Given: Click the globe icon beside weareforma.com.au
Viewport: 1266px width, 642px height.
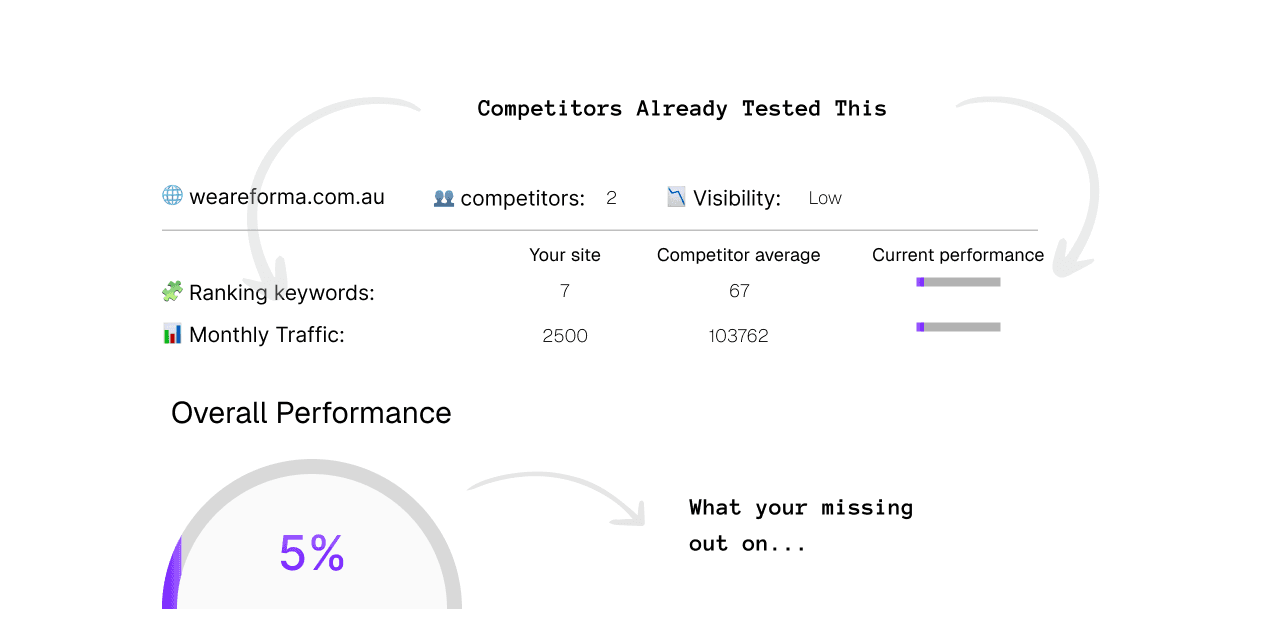Looking at the screenshot, I should (172, 196).
